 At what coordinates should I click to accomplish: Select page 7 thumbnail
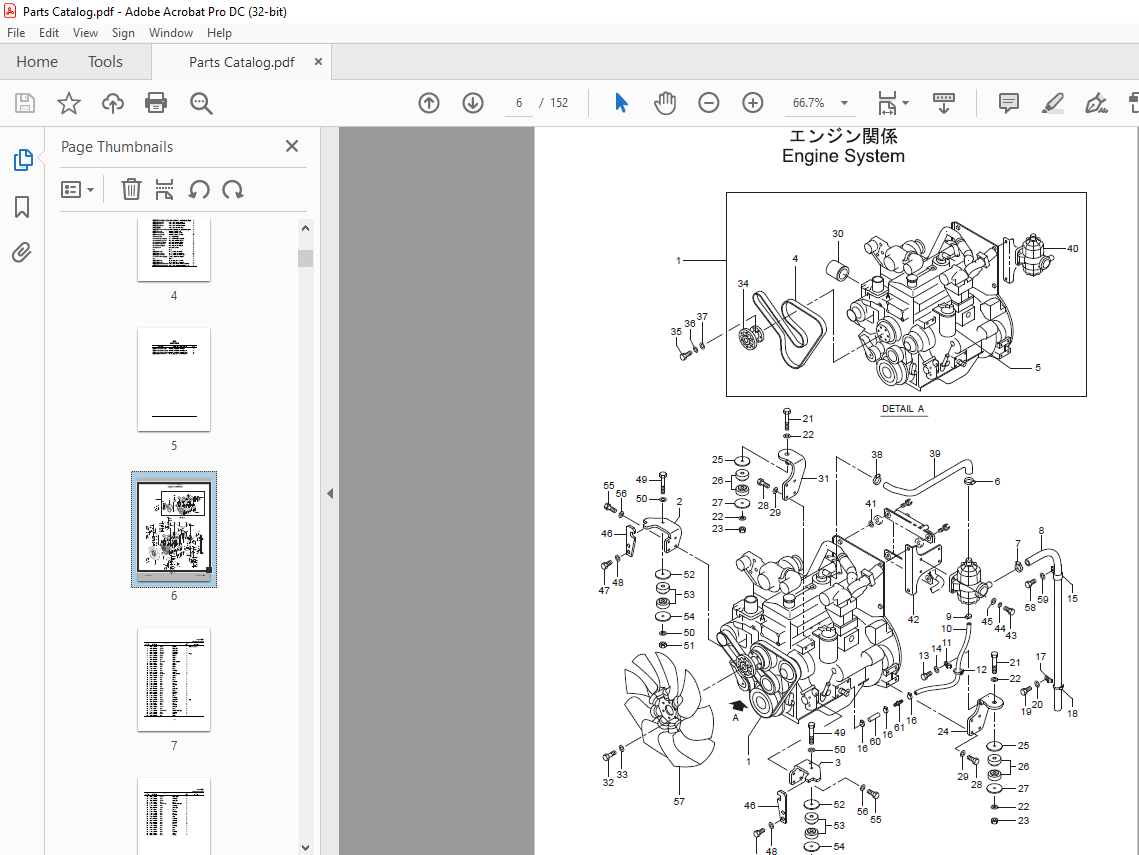tap(174, 679)
